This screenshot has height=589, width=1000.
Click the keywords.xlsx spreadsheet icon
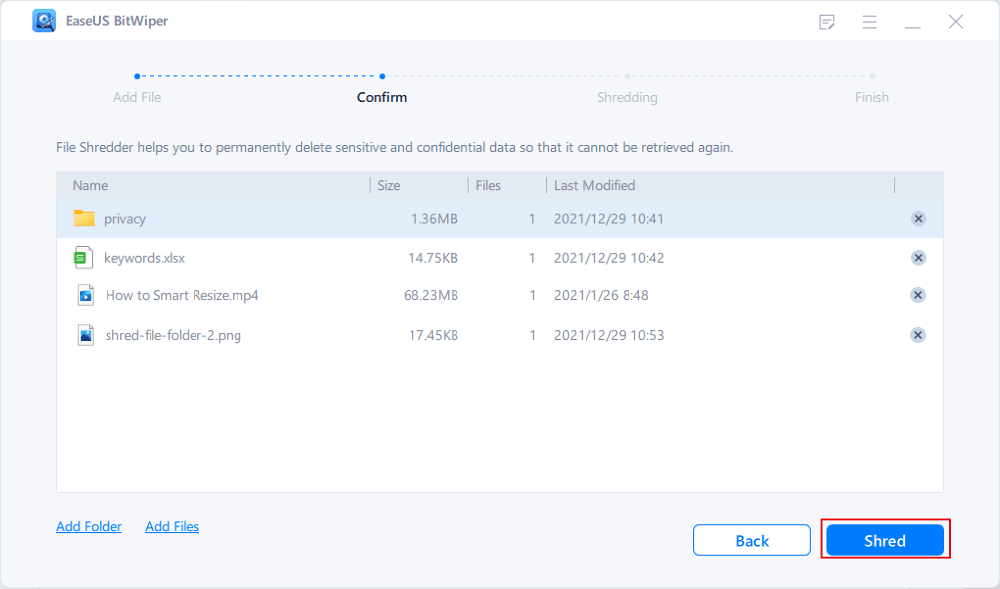point(84,258)
